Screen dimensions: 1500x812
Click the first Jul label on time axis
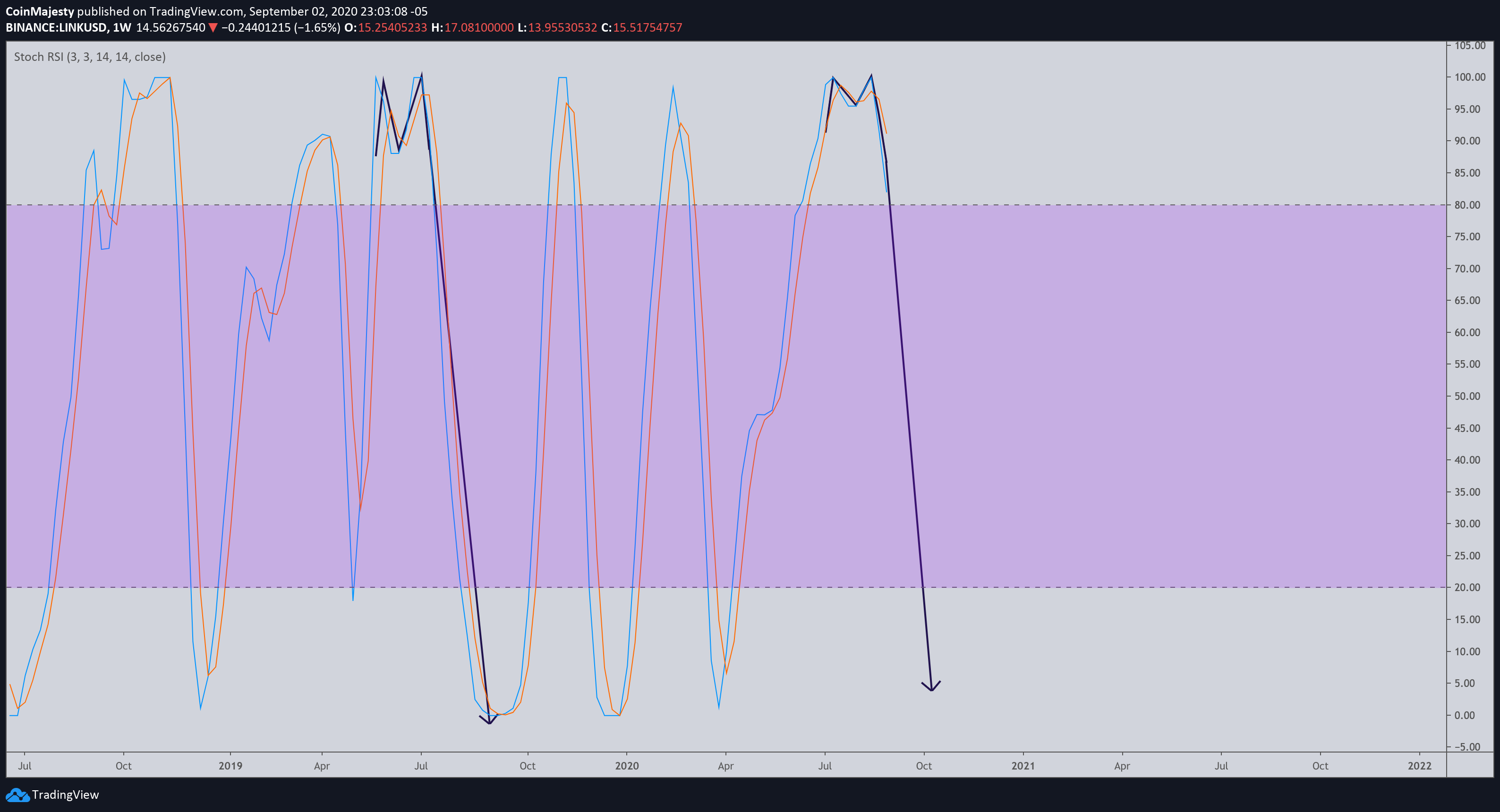tap(25, 765)
